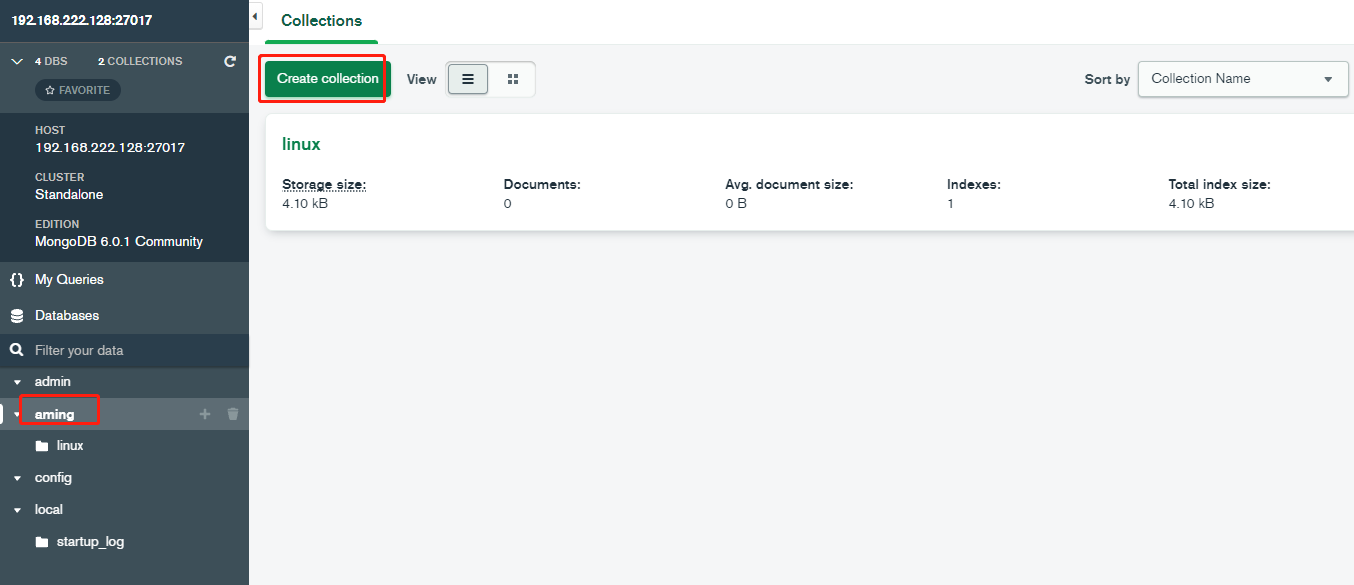Refresh databases using the reload icon
Image resolution: width=1354 pixels, height=585 pixels.
[x=230, y=61]
